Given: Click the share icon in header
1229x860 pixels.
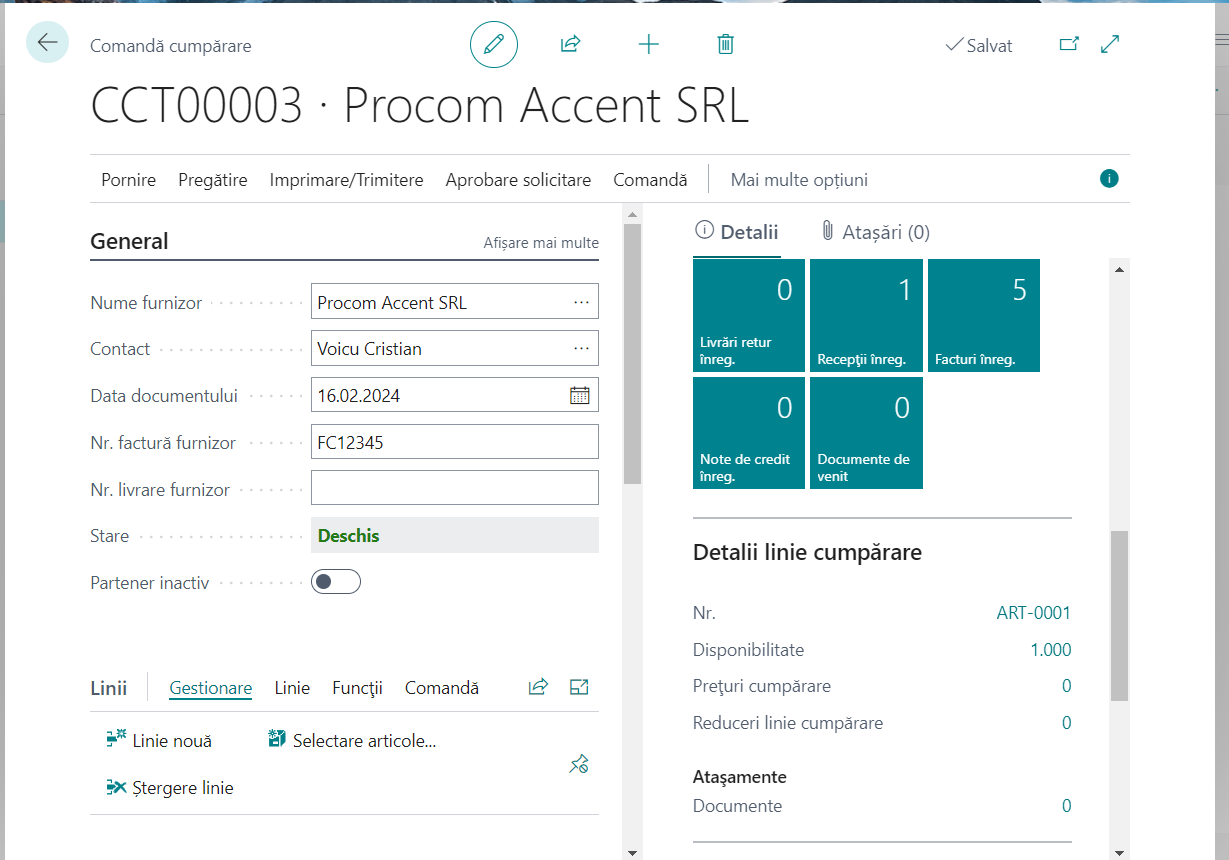Looking at the screenshot, I should tap(570, 44).
